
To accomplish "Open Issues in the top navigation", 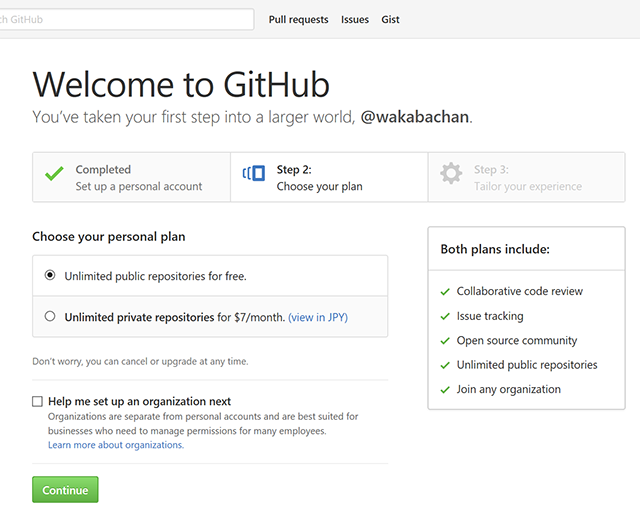I will click(355, 20).
